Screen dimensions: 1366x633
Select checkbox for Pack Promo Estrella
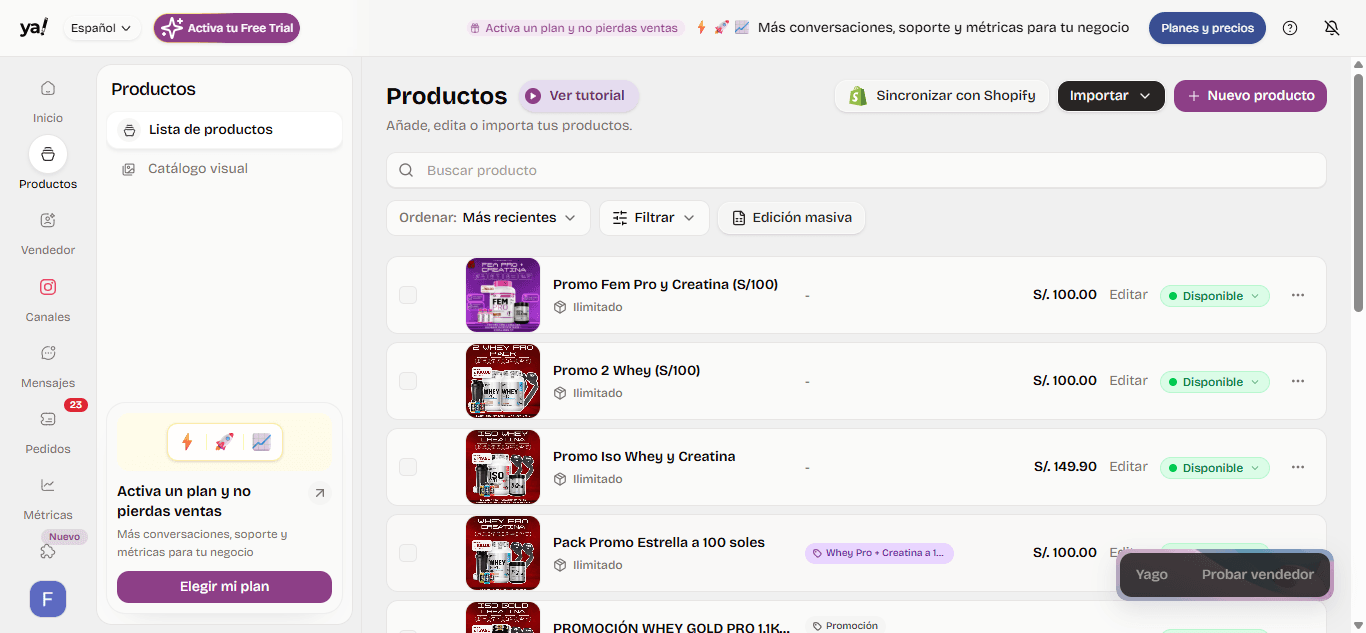pyautogui.click(x=408, y=553)
